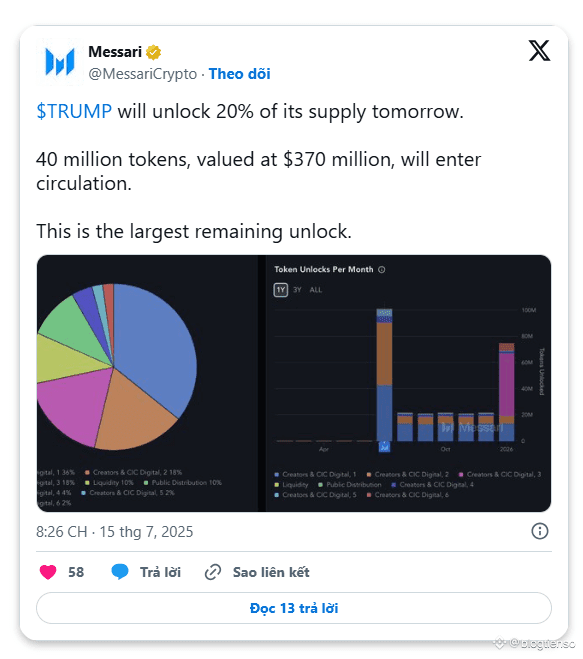Click the X logo icon

[539, 51]
